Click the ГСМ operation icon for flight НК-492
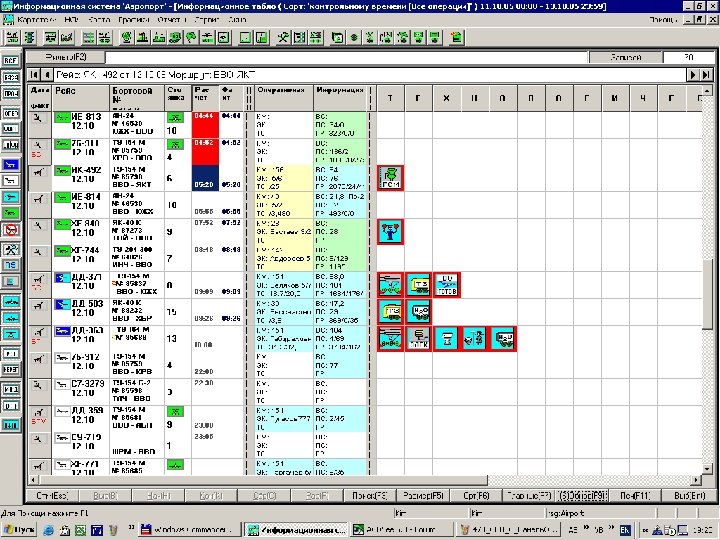The image size is (720, 540). click(390, 178)
